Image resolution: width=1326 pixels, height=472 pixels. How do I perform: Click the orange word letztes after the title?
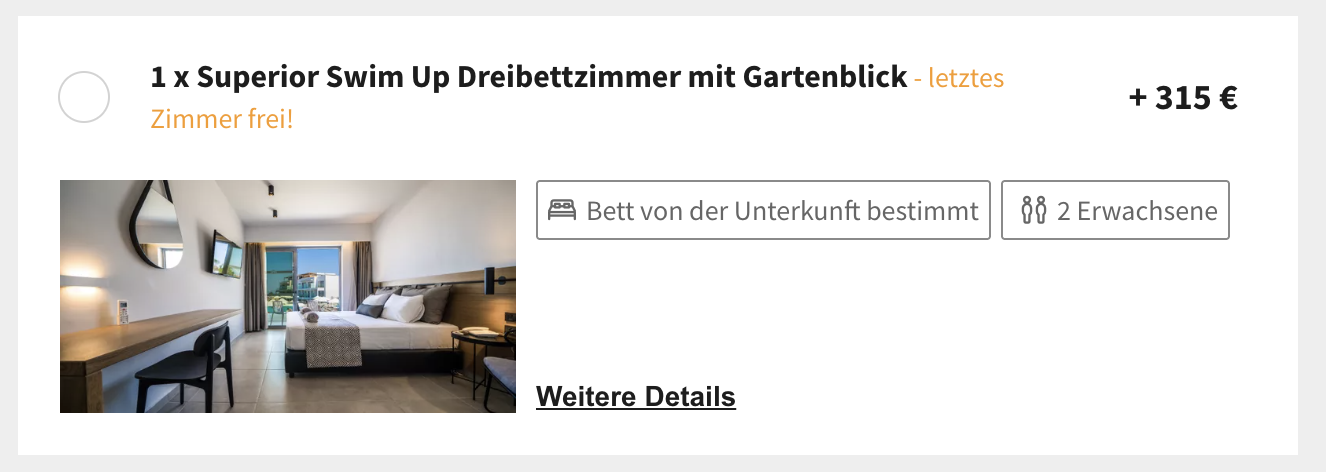pos(966,77)
